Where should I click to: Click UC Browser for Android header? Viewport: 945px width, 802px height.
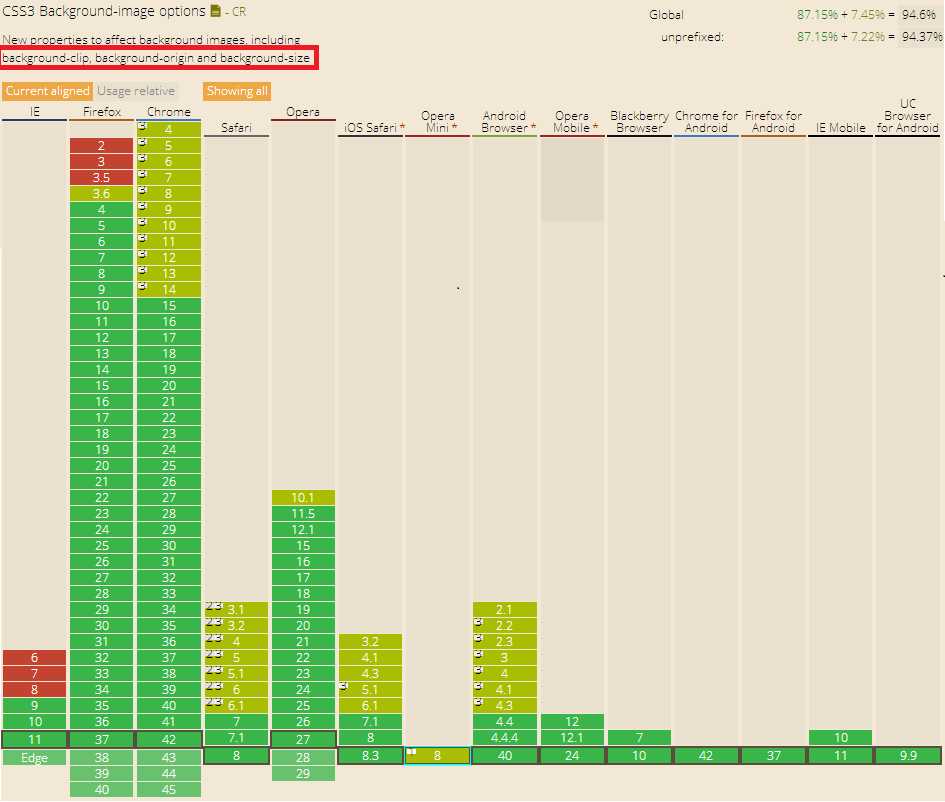pos(908,116)
